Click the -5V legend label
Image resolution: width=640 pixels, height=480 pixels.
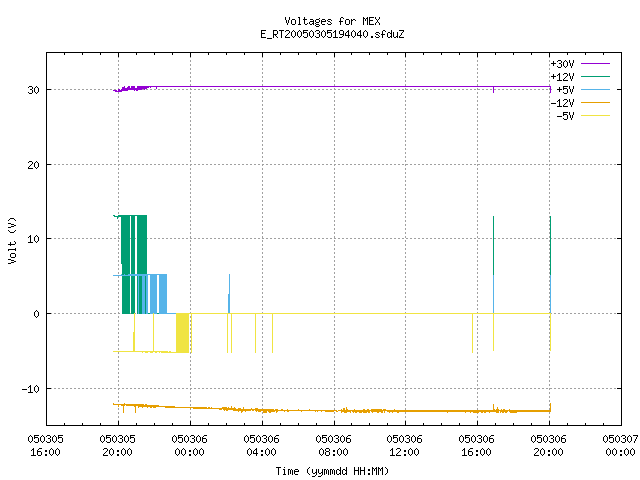click(565, 116)
